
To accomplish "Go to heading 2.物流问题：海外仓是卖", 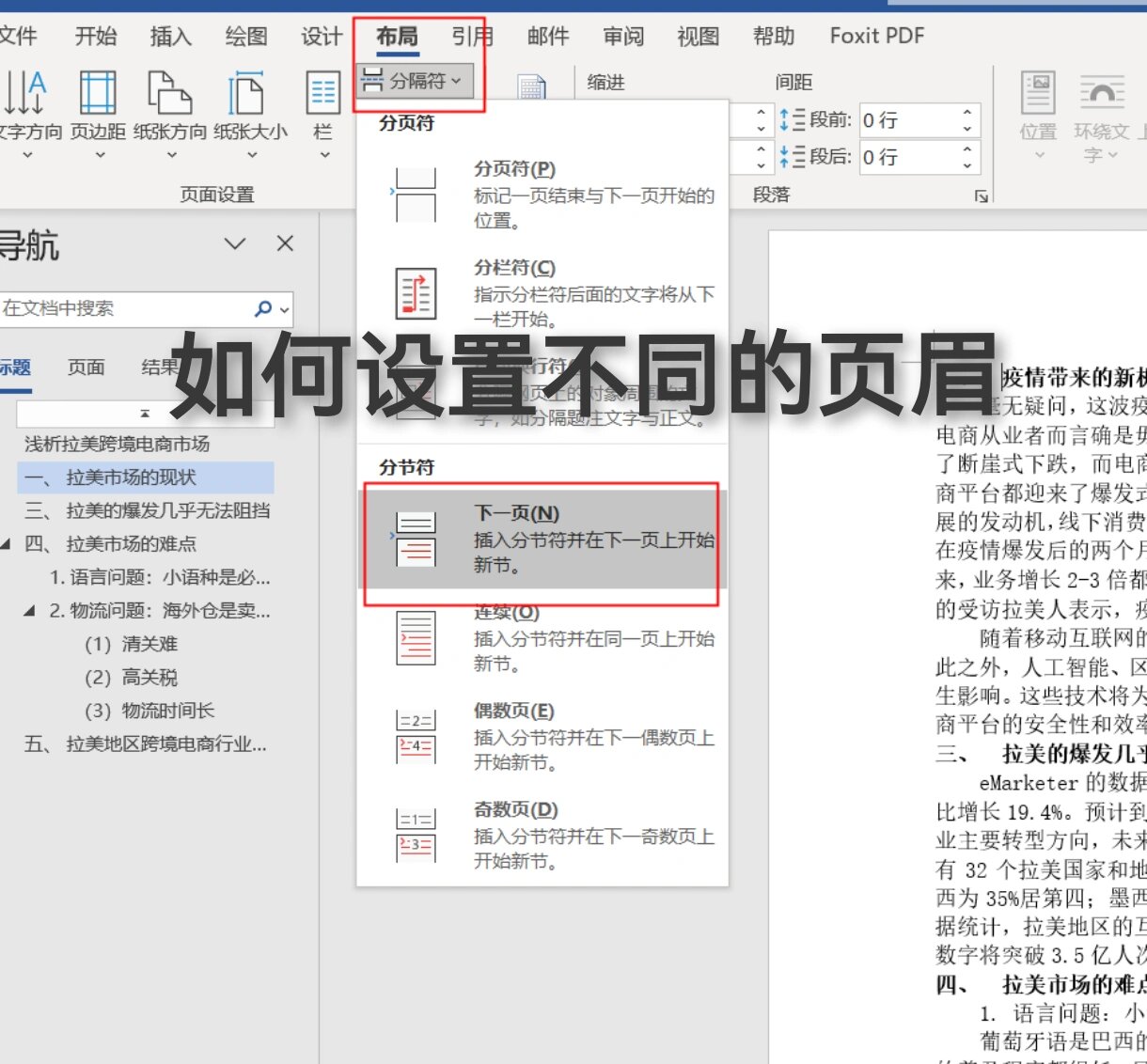I will [160, 611].
